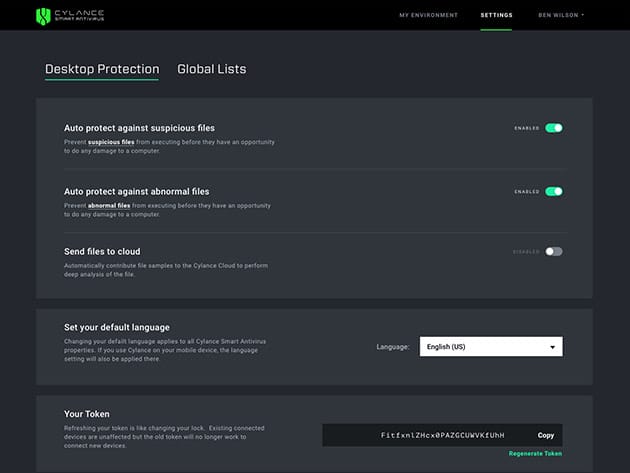630x473 pixels.
Task: Open the Ben Wilson account menu
Action: (561, 15)
